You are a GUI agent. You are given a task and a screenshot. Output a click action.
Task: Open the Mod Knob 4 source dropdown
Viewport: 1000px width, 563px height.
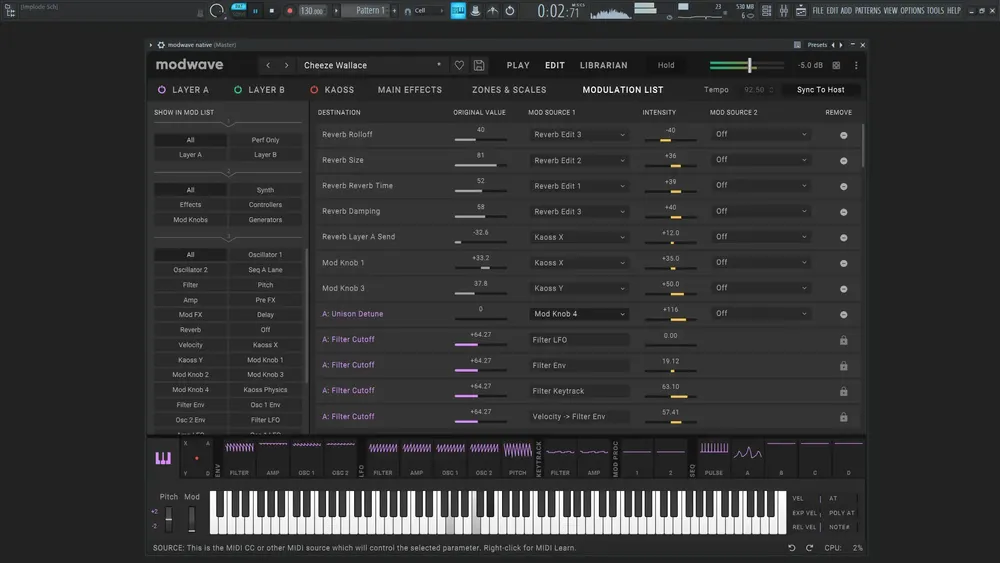[x=579, y=314]
